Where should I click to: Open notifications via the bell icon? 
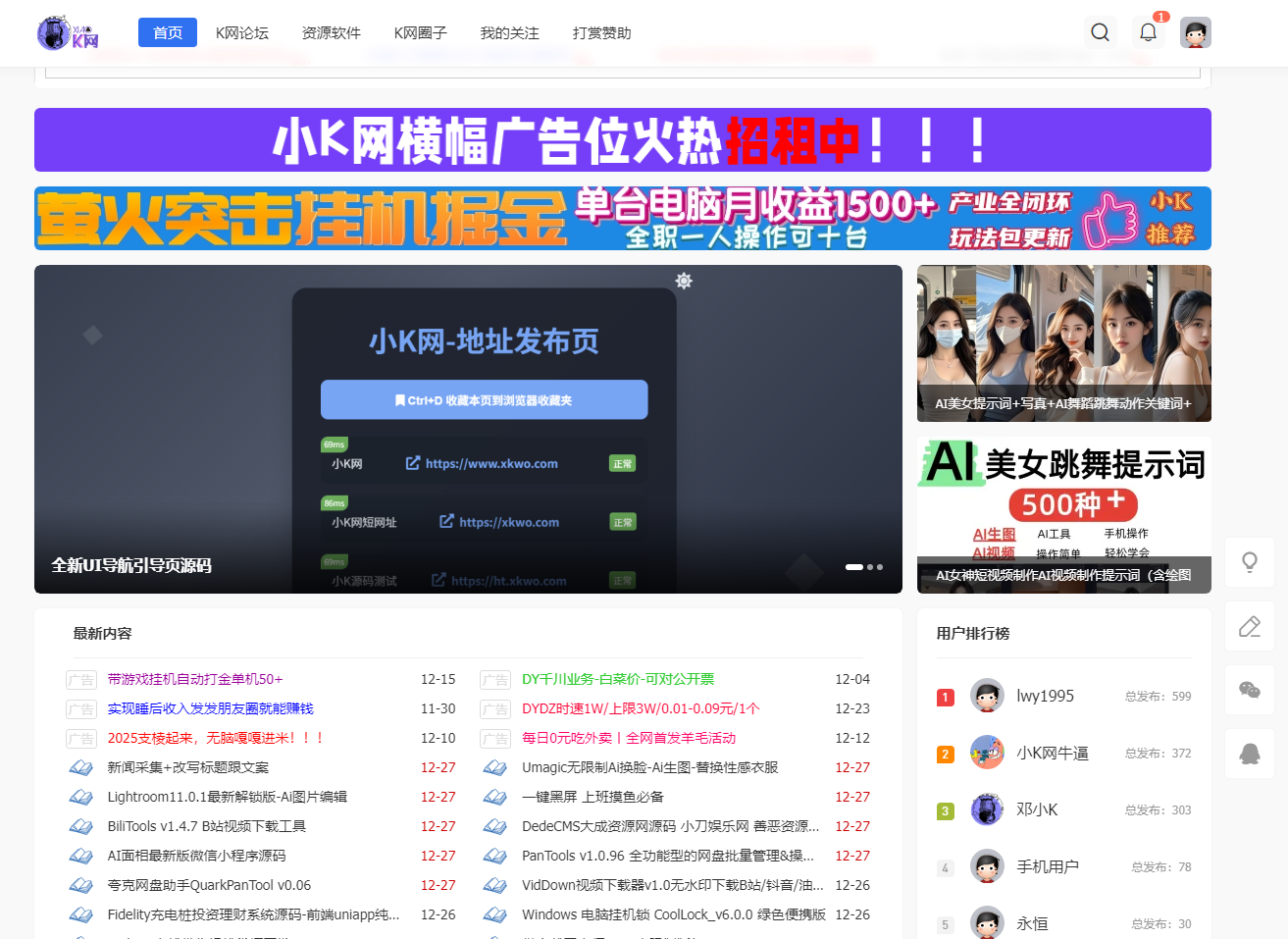pyautogui.click(x=1148, y=31)
